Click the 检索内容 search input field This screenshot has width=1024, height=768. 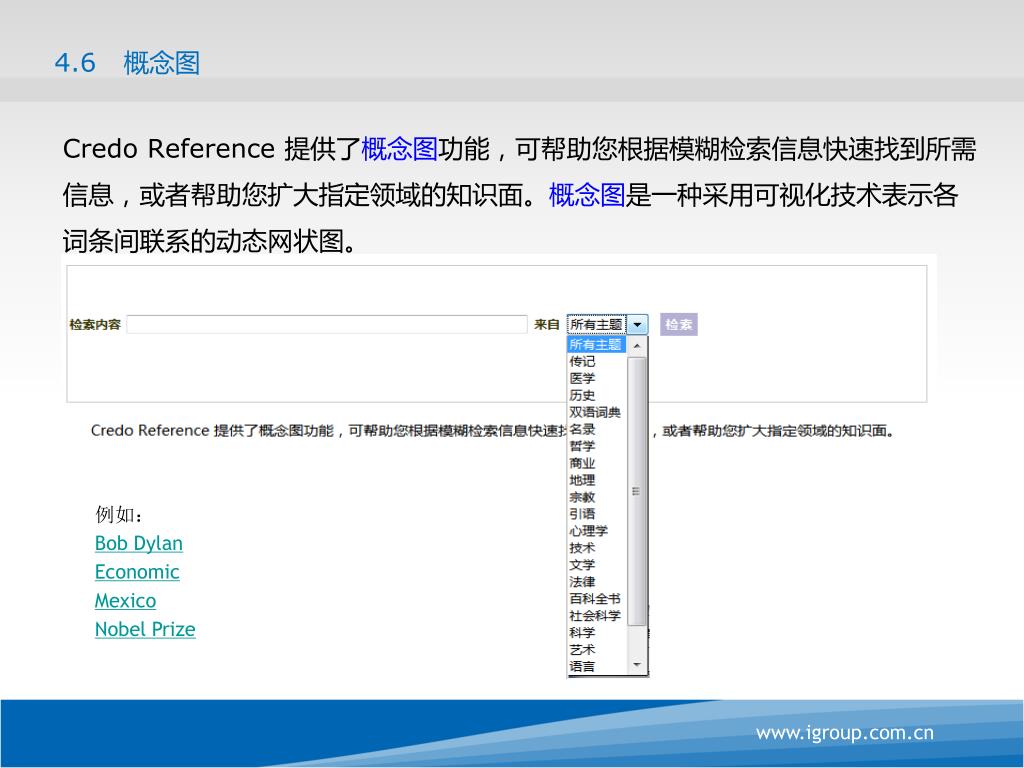click(327, 325)
